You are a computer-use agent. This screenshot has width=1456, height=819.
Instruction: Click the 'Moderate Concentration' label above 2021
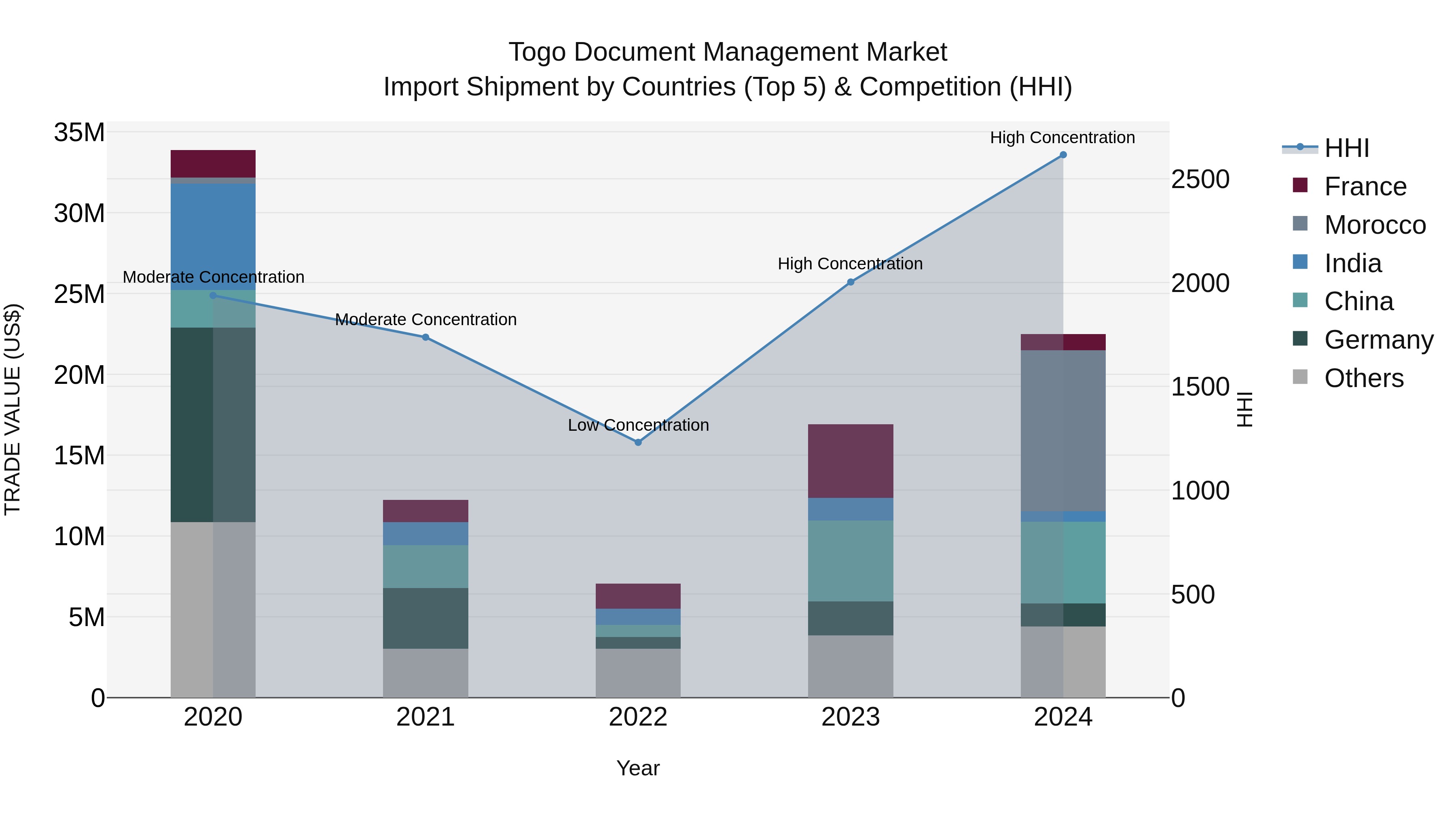click(x=425, y=320)
